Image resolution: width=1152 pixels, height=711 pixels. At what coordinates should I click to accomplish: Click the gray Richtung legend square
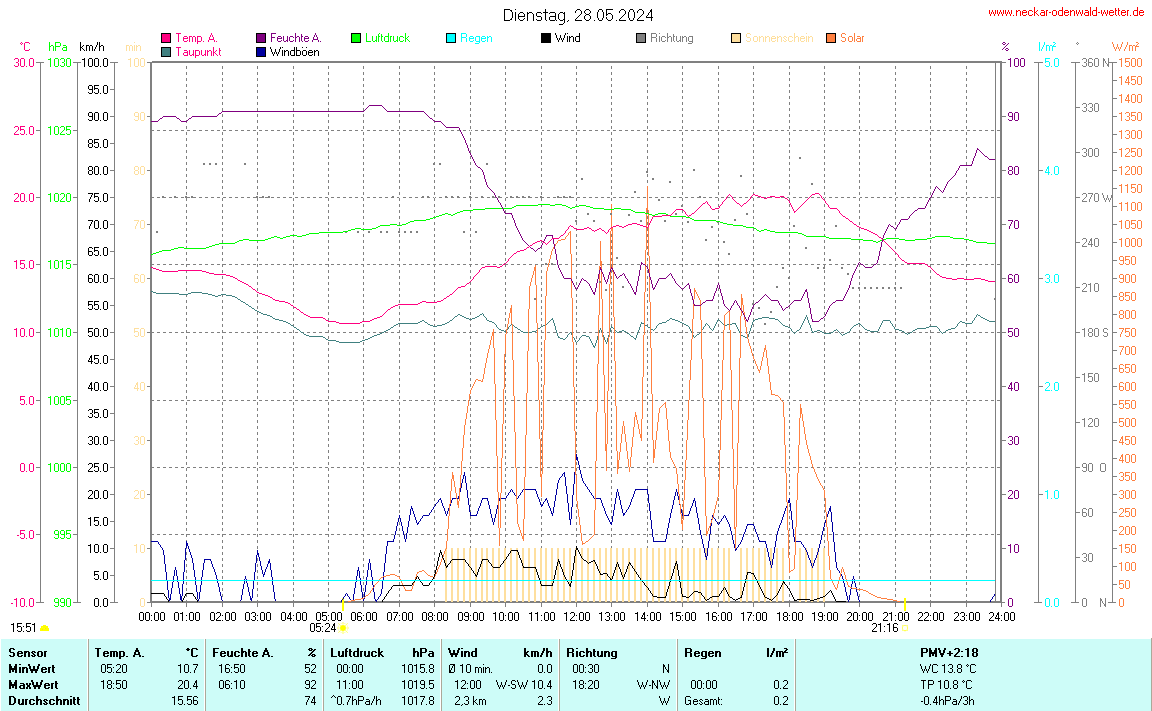[x=641, y=38]
